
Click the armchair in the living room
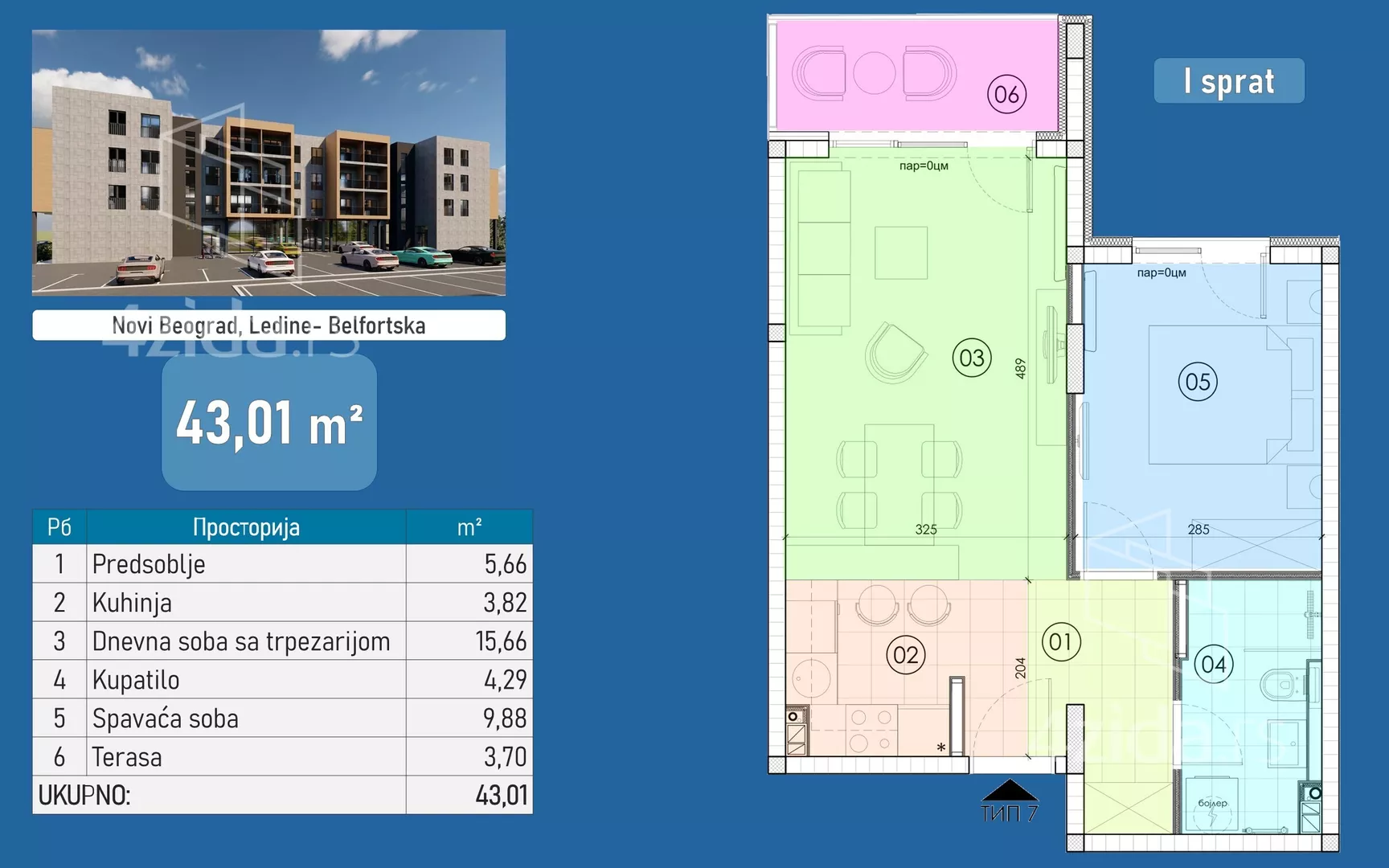click(895, 352)
